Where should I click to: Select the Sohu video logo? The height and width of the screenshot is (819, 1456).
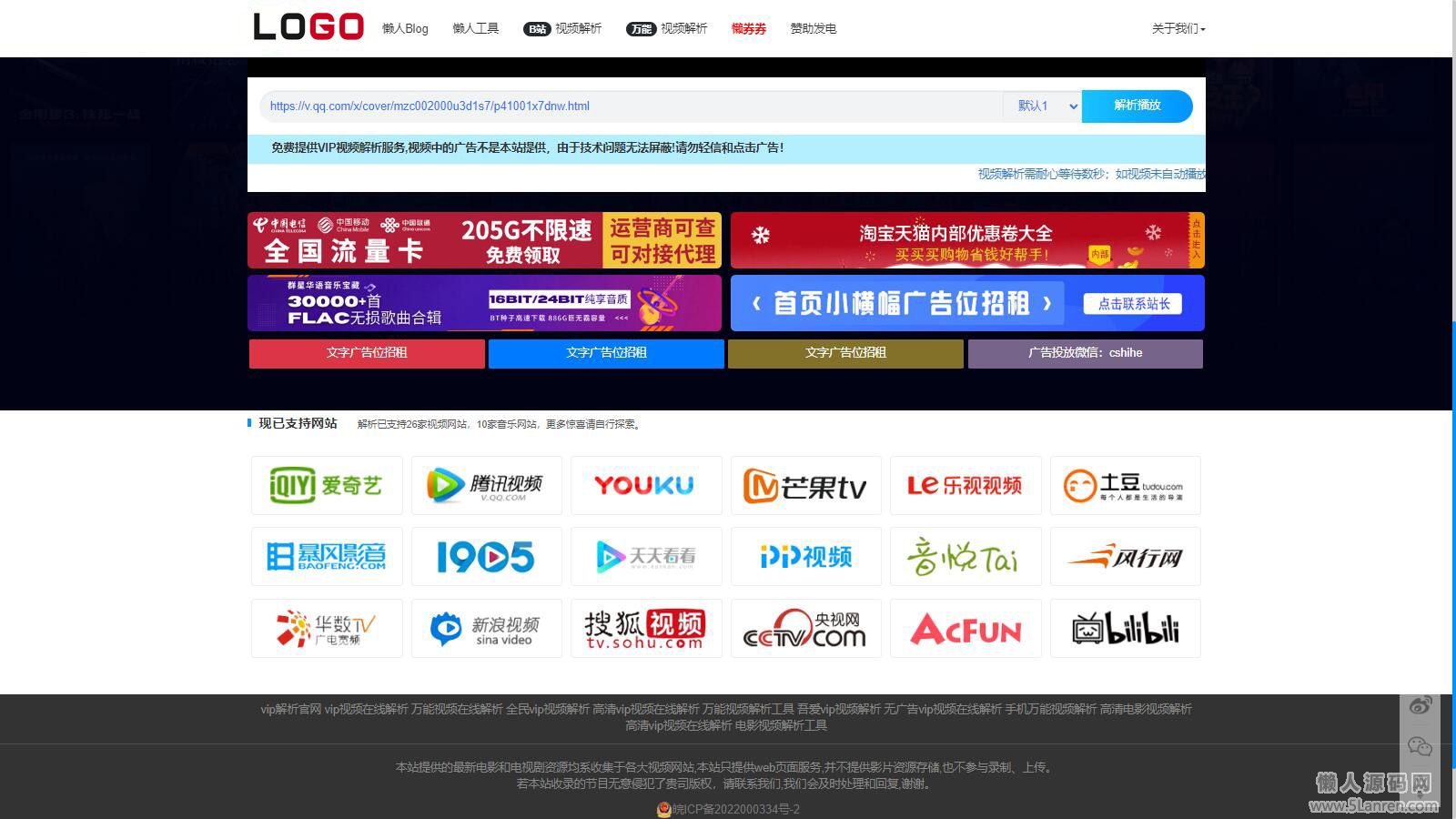tap(645, 628)
